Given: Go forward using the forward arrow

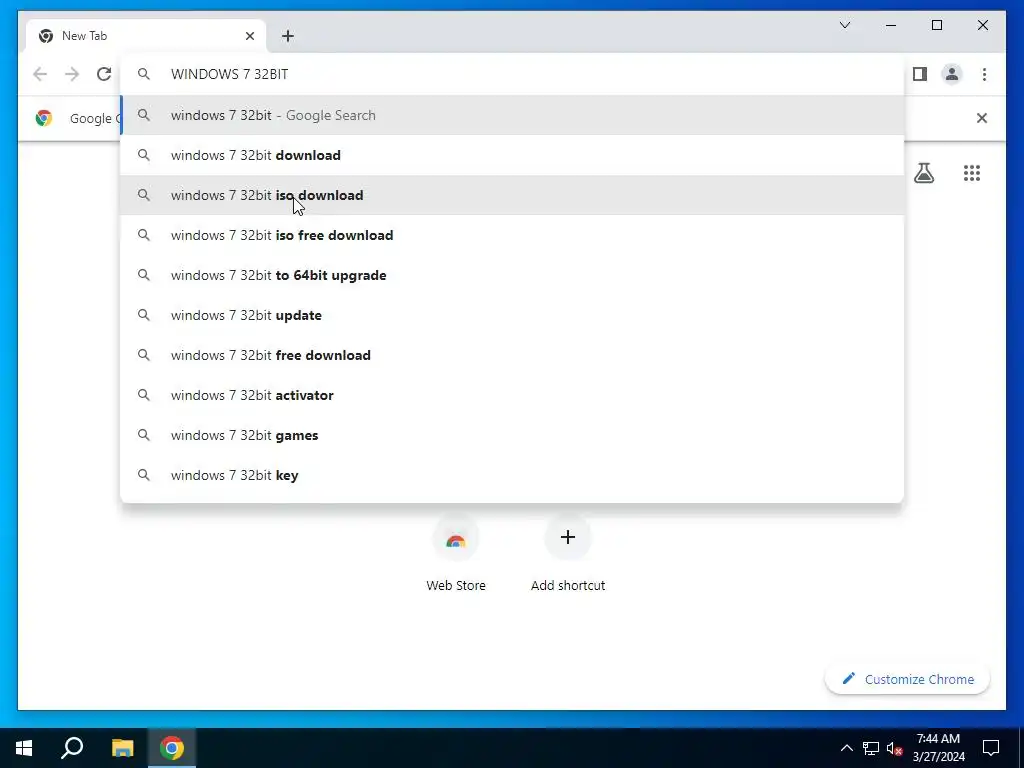Looking at the screenshot, I should 72,74.
